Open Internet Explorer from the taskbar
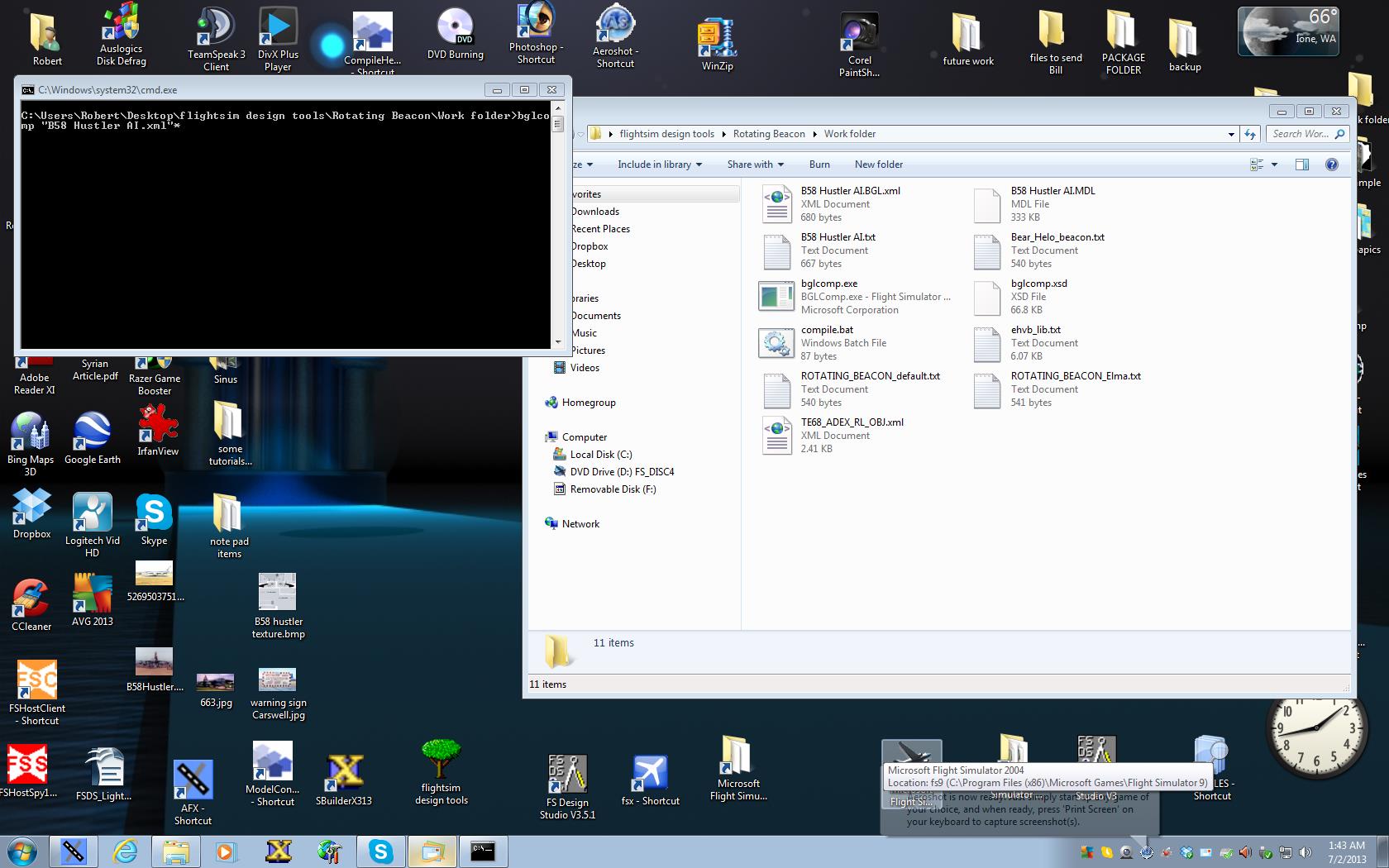Screen dimensions: 1389x868 coord(125,851)
